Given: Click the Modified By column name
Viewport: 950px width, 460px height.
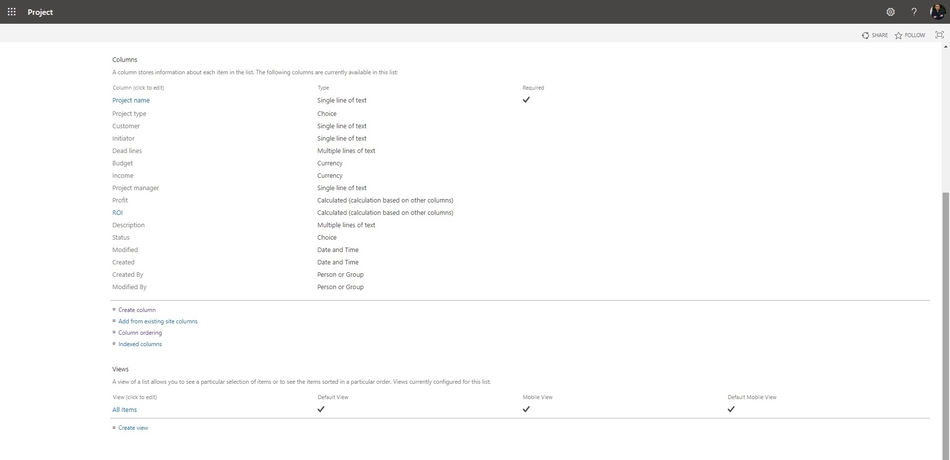Looking at the screenshot, I should (129, 287).
